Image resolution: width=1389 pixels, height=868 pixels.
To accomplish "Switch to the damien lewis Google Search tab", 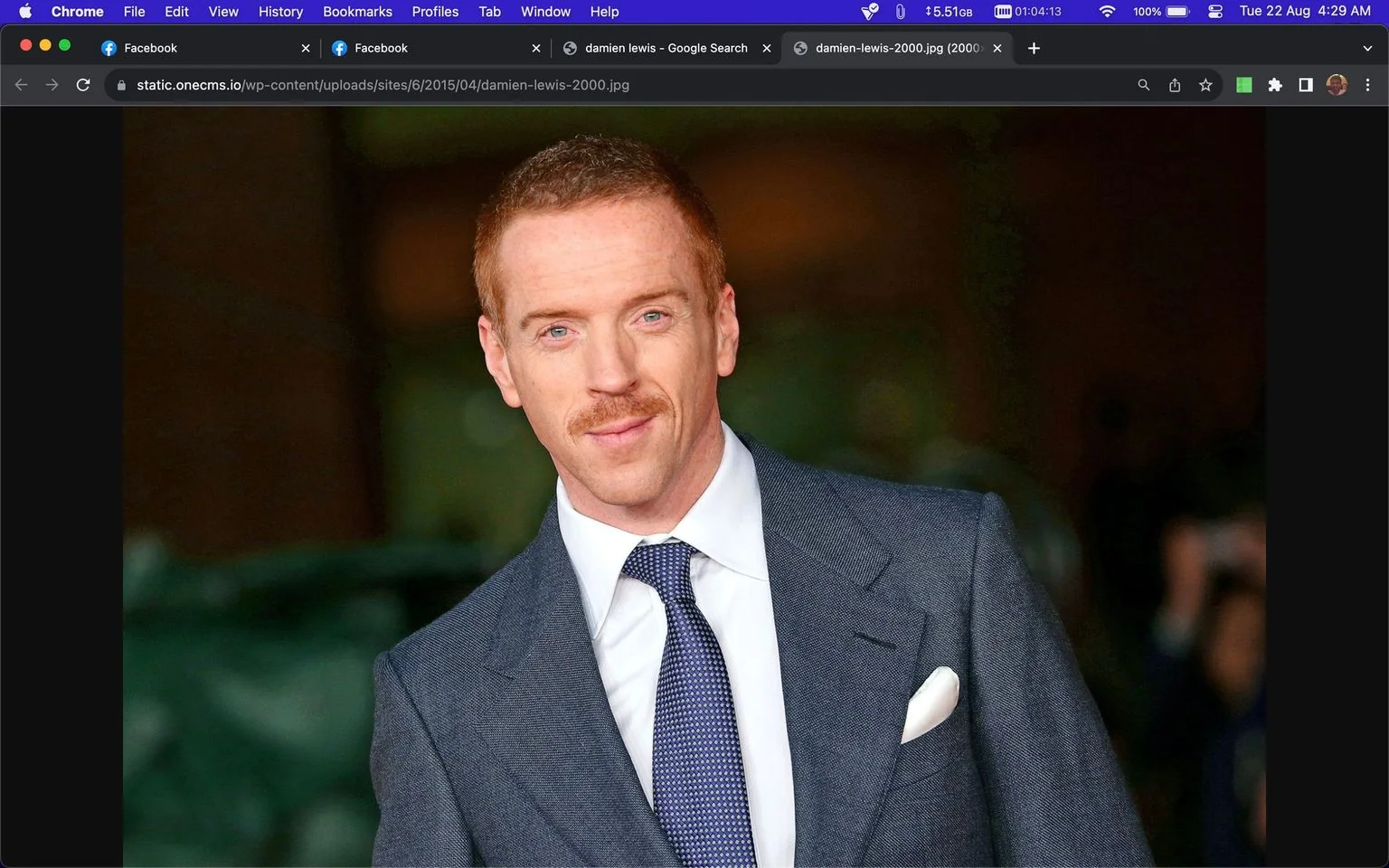I will point(666,48).
